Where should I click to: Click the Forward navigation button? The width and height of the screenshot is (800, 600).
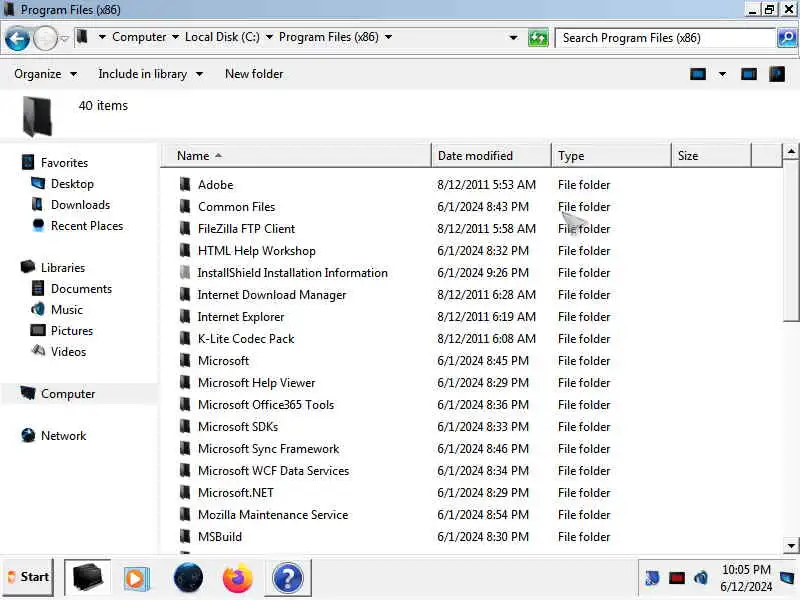(45, 38)
